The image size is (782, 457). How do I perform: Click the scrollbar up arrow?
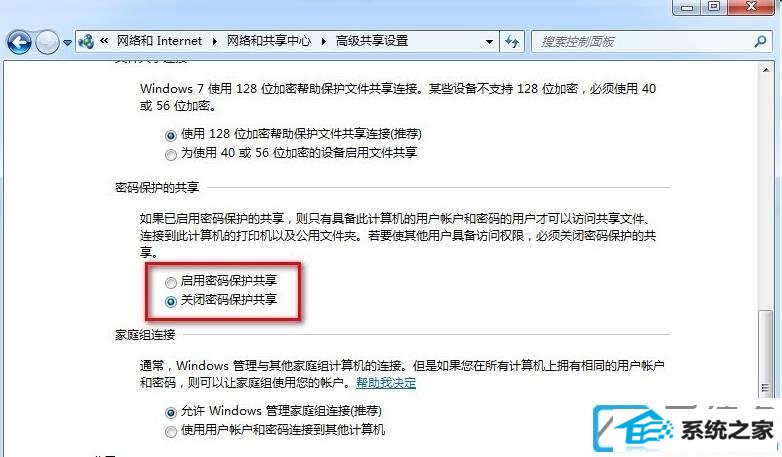click(x=766, y=70)
